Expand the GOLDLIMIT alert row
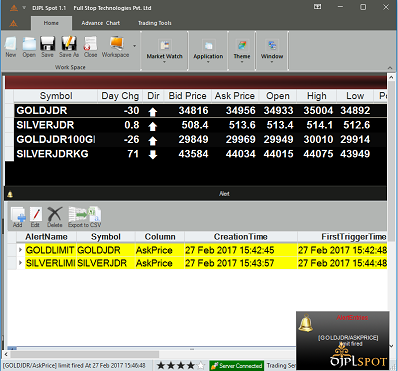Image resolution: width=398 pixels, height=371 pixels. point(20,250)
